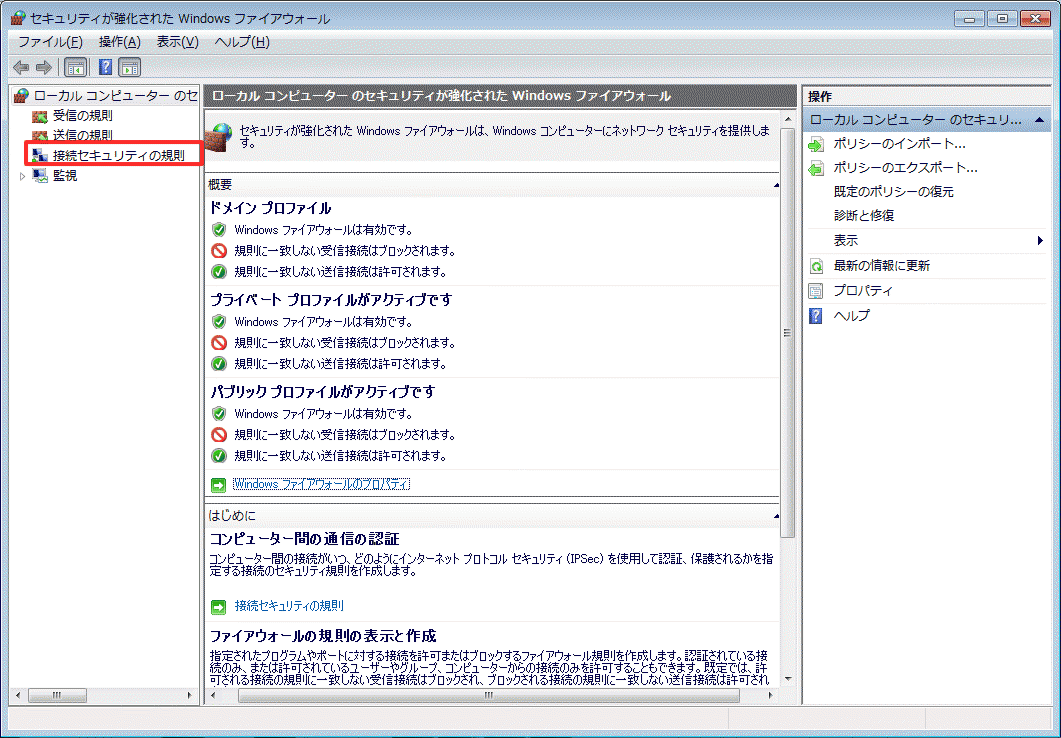The image size is (1061, 738).
Task: Click the コンピューター間の通信の認証 heading
Action: pos(304,539)
